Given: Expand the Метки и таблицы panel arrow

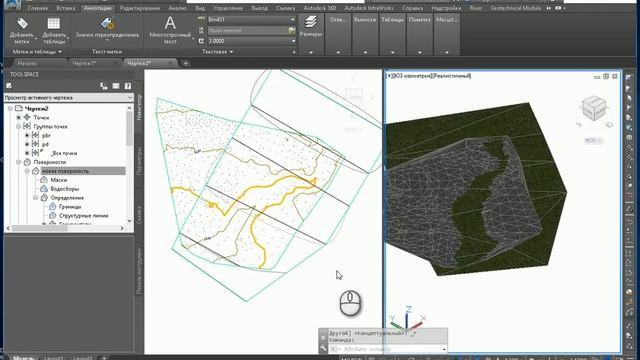Looking at the screenshot, I should (x=60, y=52).
